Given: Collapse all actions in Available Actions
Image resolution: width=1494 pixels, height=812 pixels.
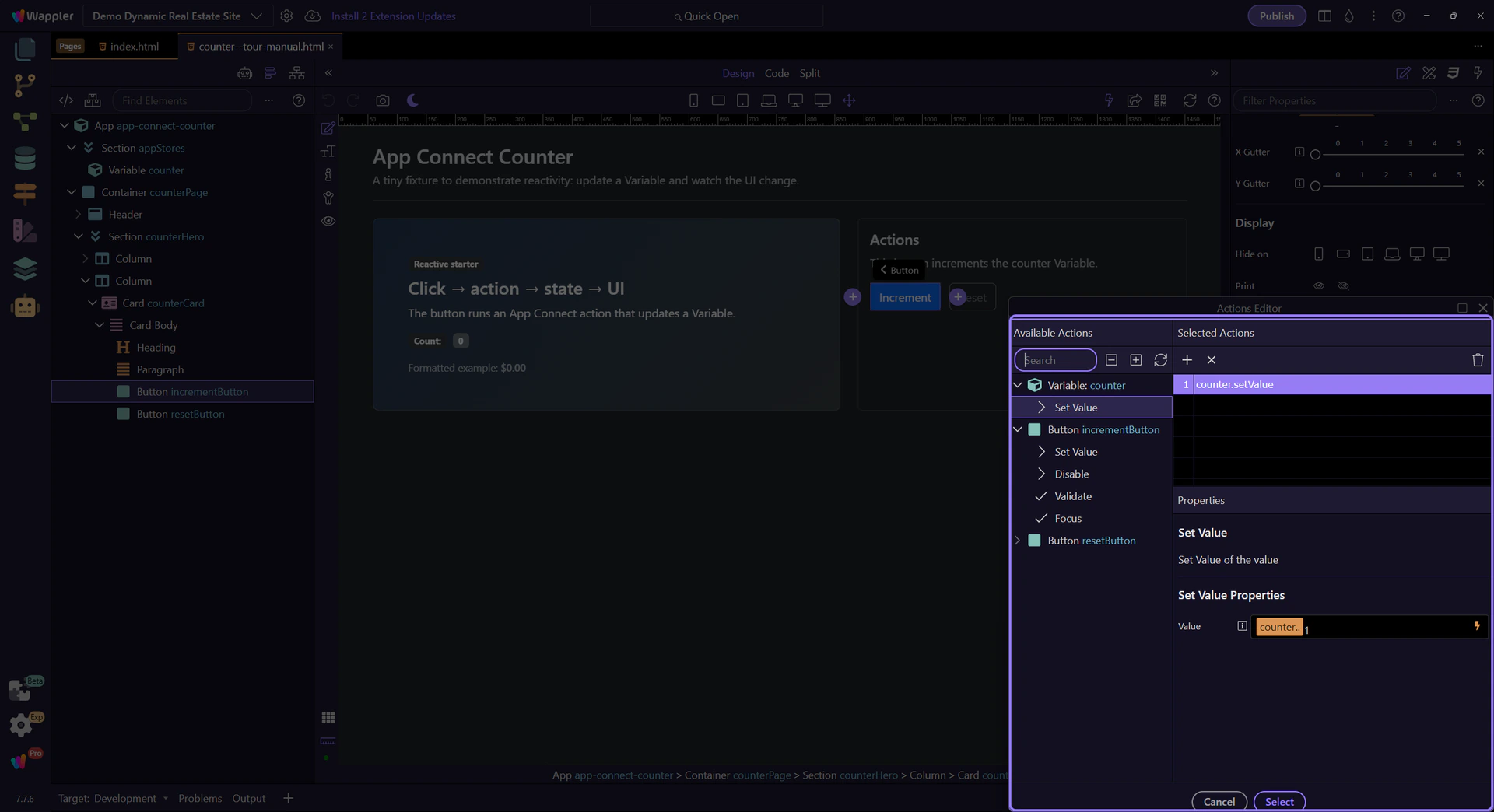Looking at the screenshot, I should pos(1111,360).
